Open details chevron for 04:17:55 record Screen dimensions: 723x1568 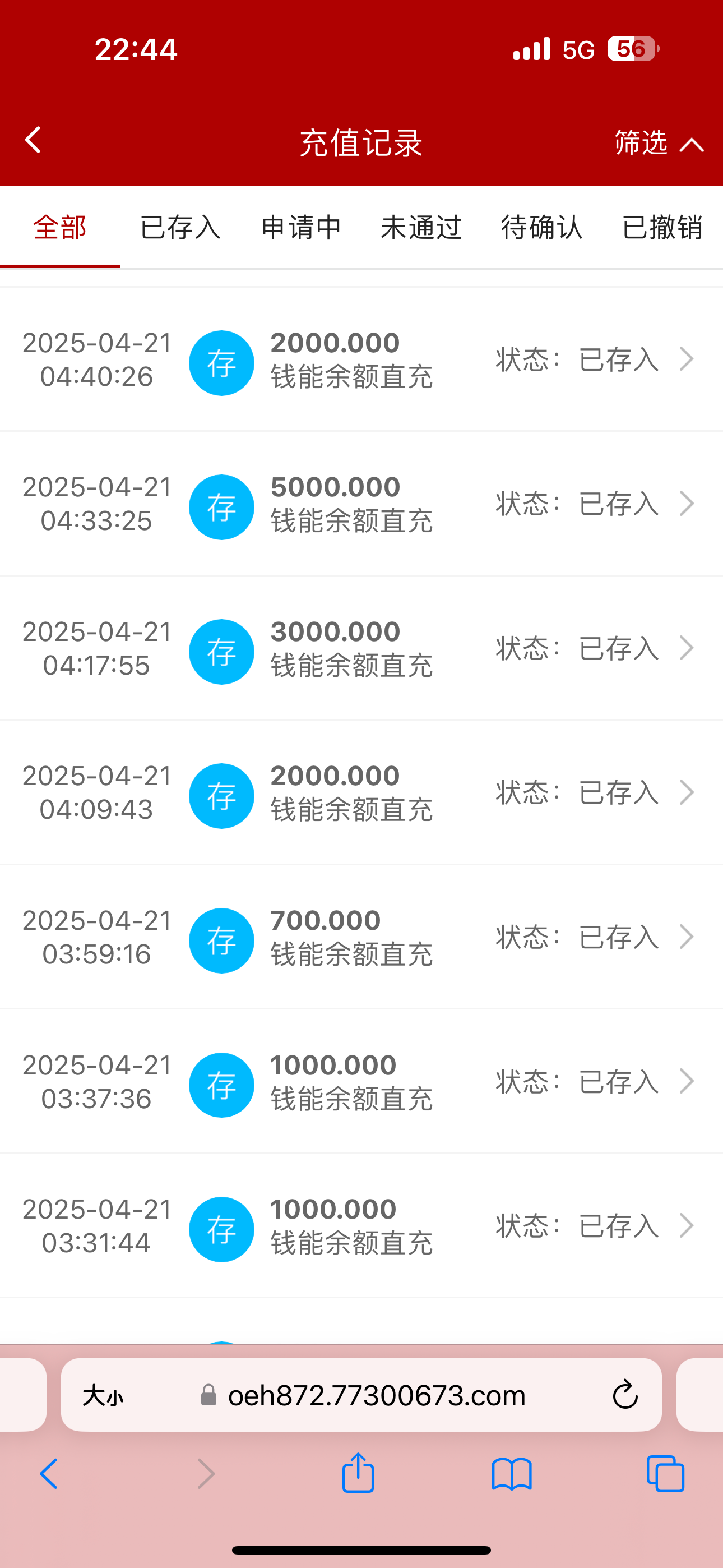click(687, 648)
